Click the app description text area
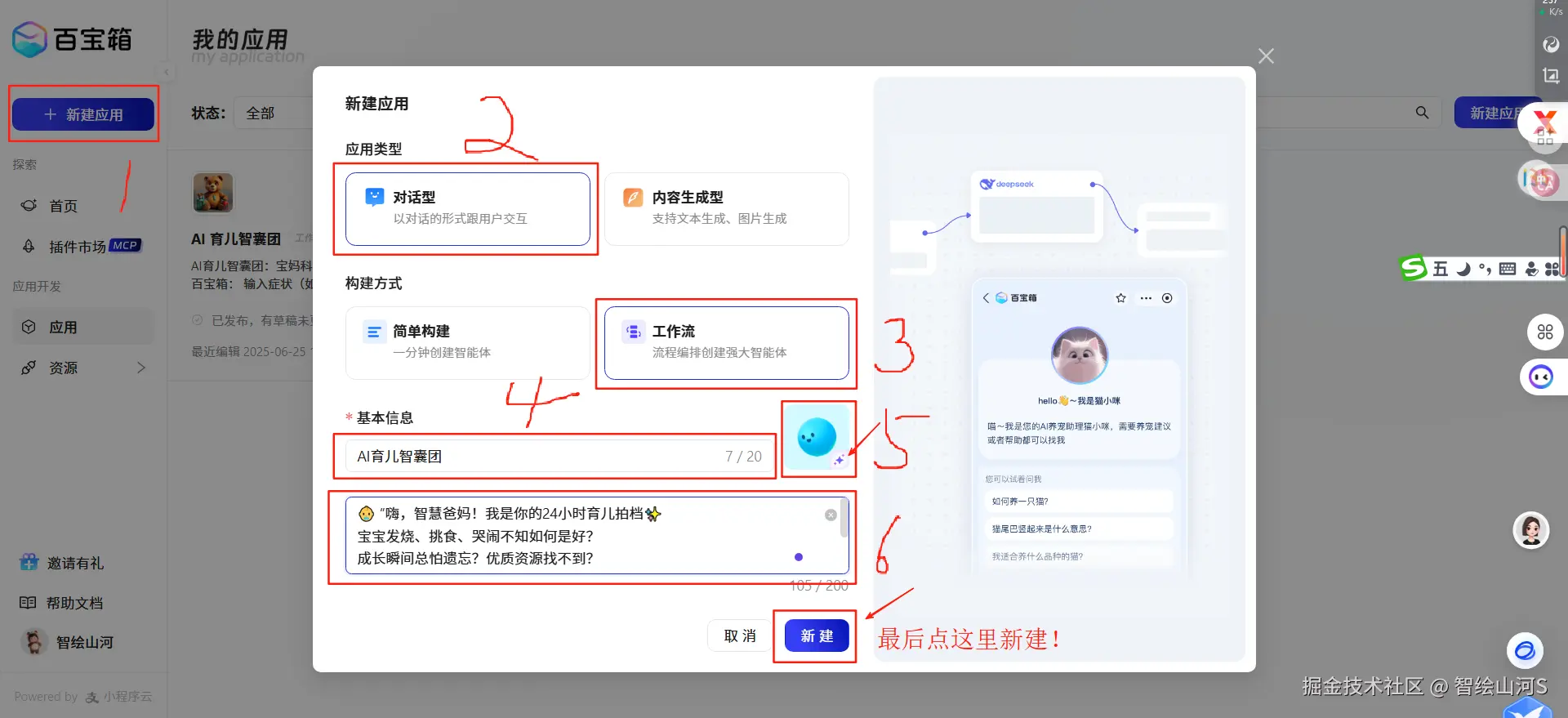1568x718 pixels. (596, 536)
